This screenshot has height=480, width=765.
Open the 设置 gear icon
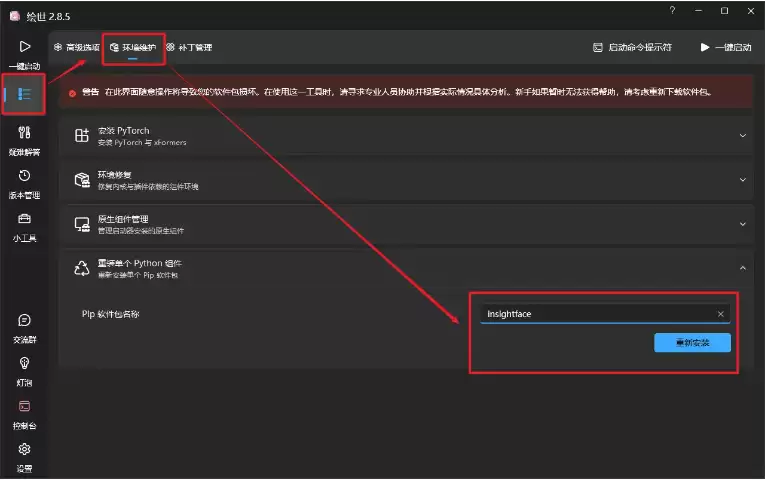(24, 449)
